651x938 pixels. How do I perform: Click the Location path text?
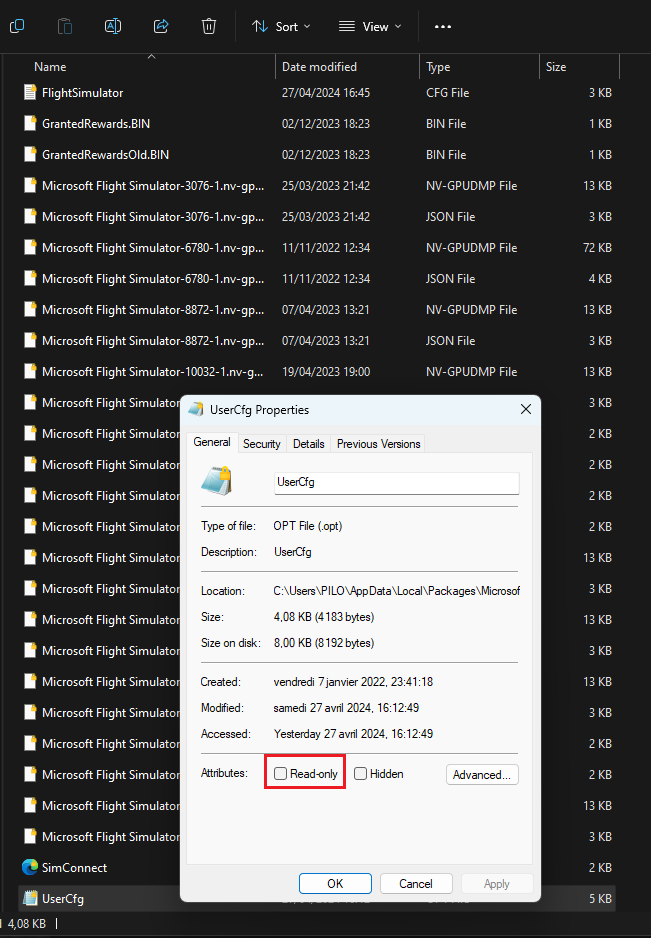tap(397, 591)
